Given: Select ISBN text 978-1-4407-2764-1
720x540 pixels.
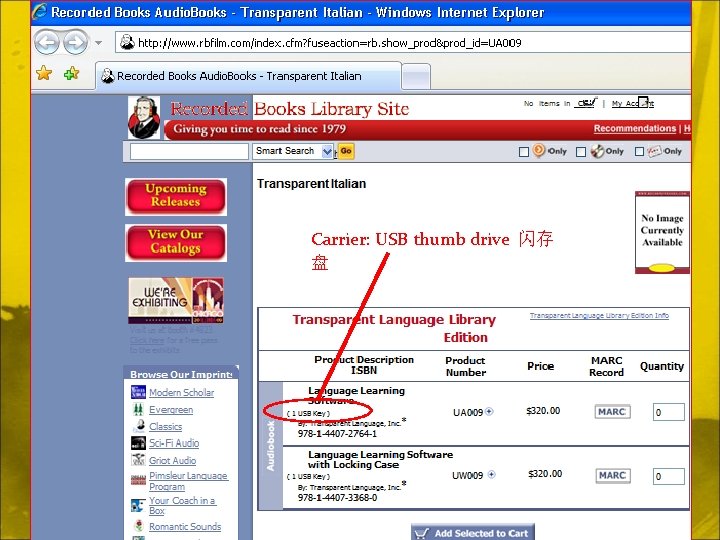Looking at the screenshot, I should 337,433.
